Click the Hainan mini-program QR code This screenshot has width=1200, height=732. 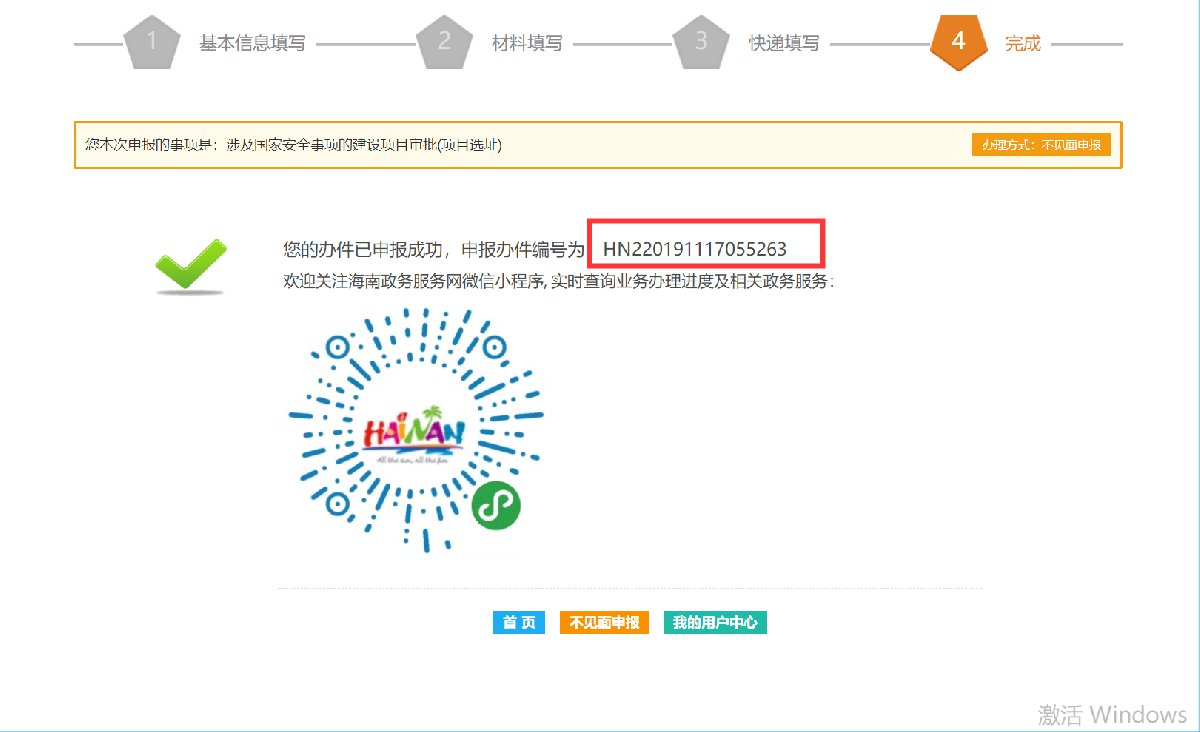click(x=415, y=430)
